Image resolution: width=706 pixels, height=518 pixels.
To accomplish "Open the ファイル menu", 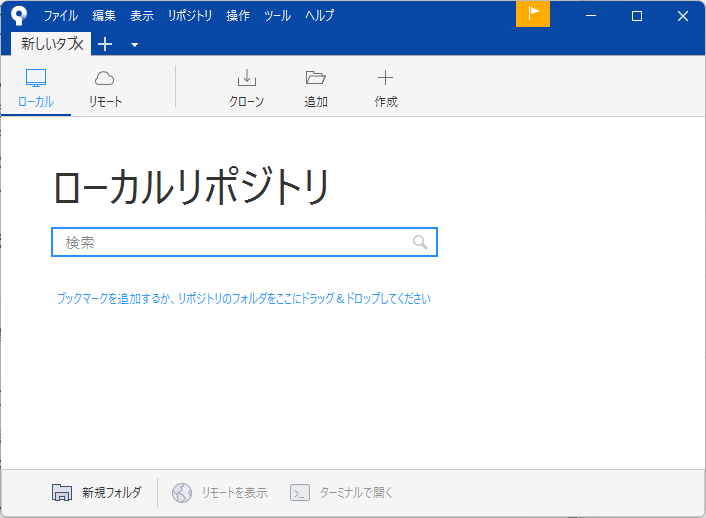I will tap(60, 16).
